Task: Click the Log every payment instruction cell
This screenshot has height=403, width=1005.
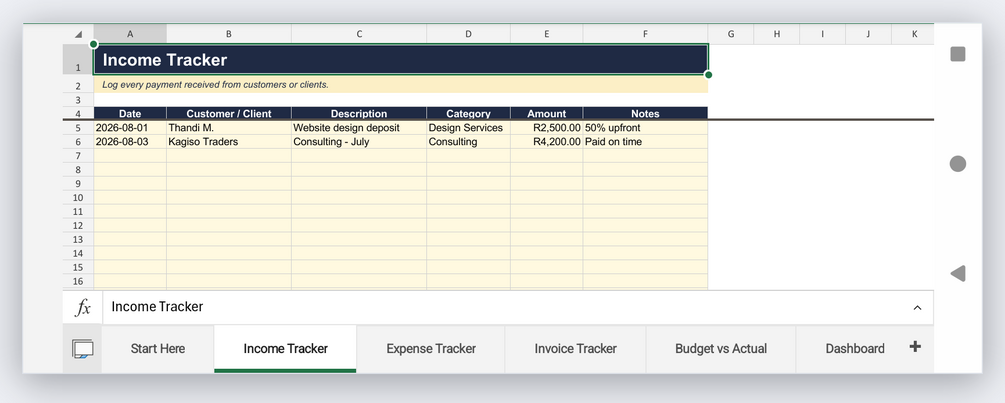Action: click(x=401, y=85)
